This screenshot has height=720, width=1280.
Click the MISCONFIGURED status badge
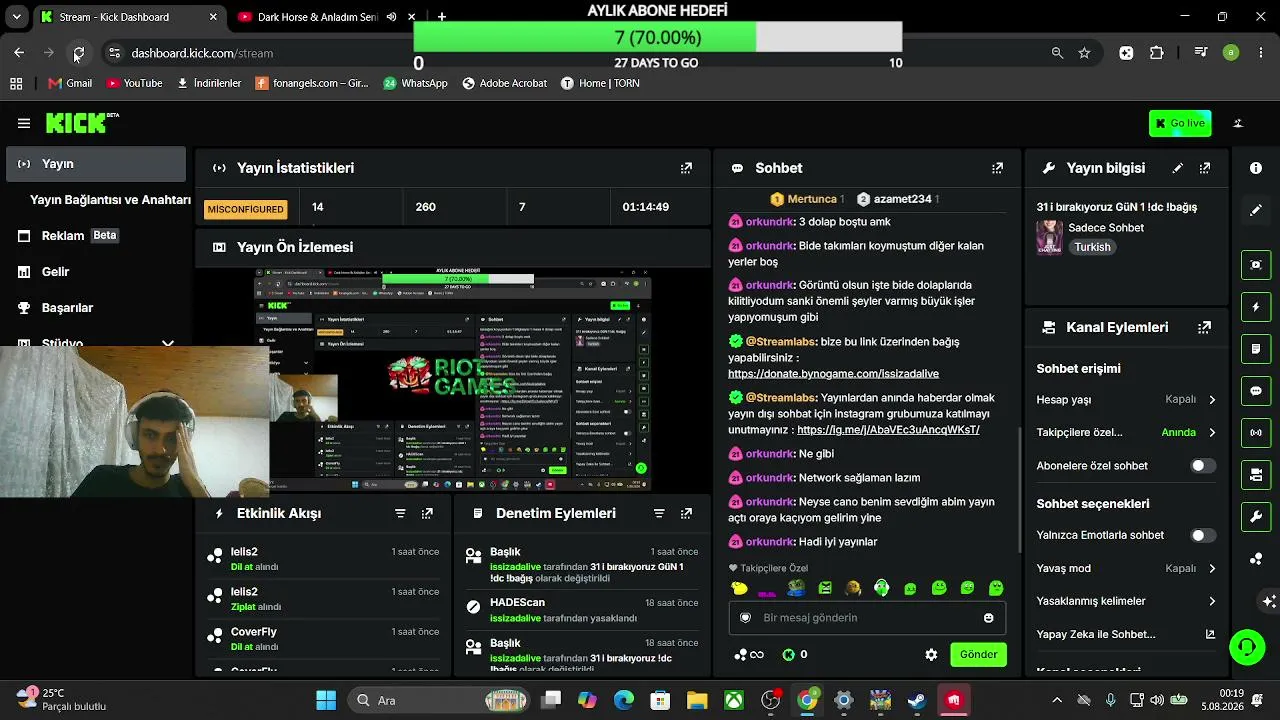(246, 209)
